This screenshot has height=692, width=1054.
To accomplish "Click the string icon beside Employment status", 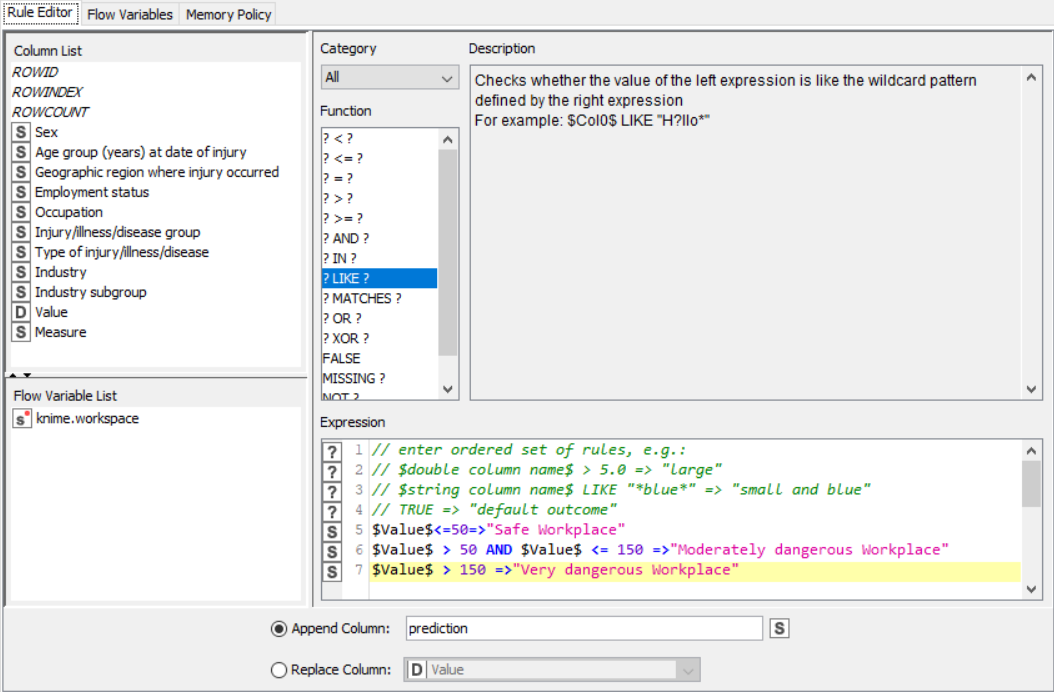I will (x=21, y=192).
